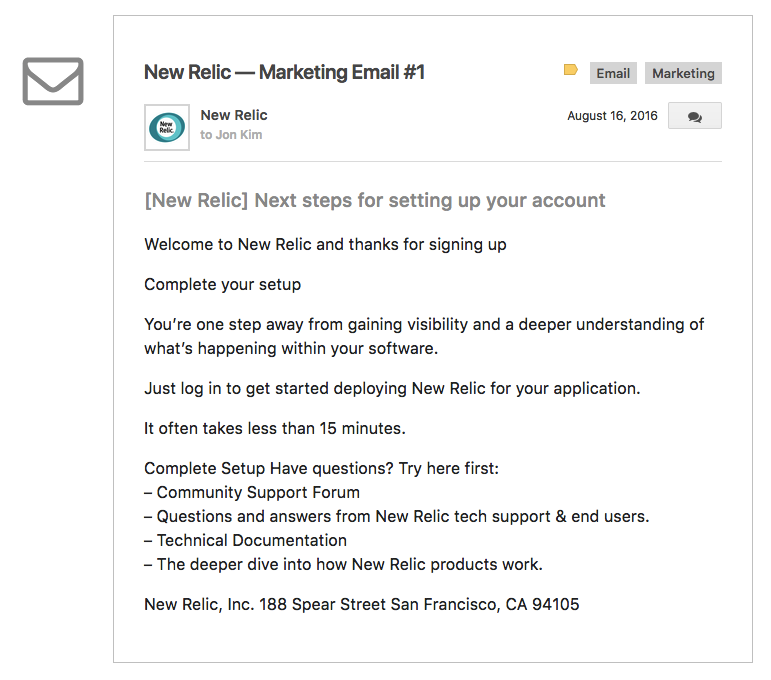Click the New Relic, Inc. address line
Screen dimensions: 771x680
click(361, 604)
